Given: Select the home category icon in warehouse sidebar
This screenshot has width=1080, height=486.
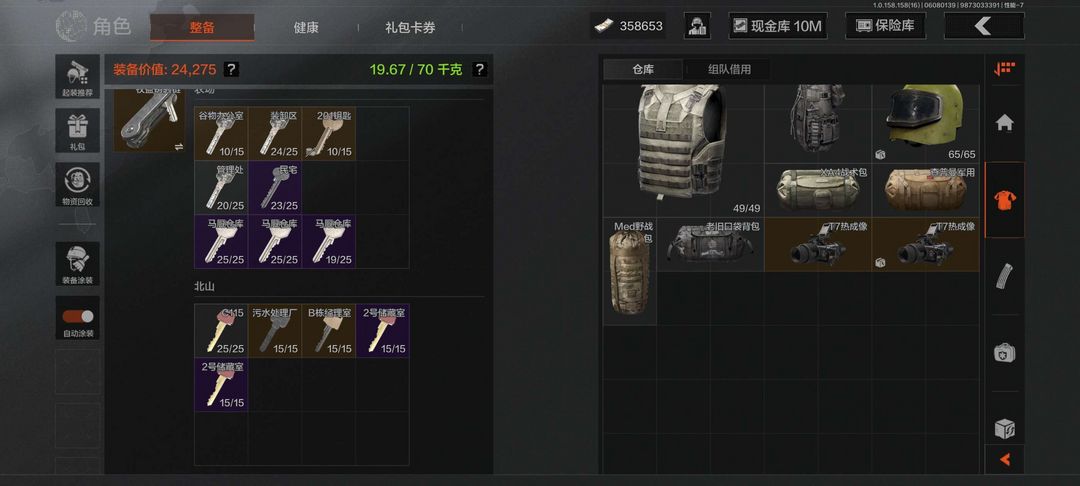Looking at the screenshot, I should pos(1004,123).
